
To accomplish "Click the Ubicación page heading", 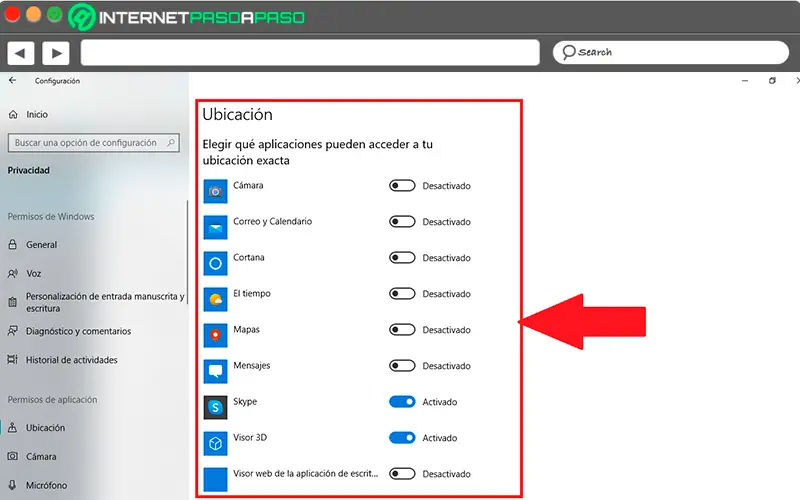I will [x=237, y=114].
